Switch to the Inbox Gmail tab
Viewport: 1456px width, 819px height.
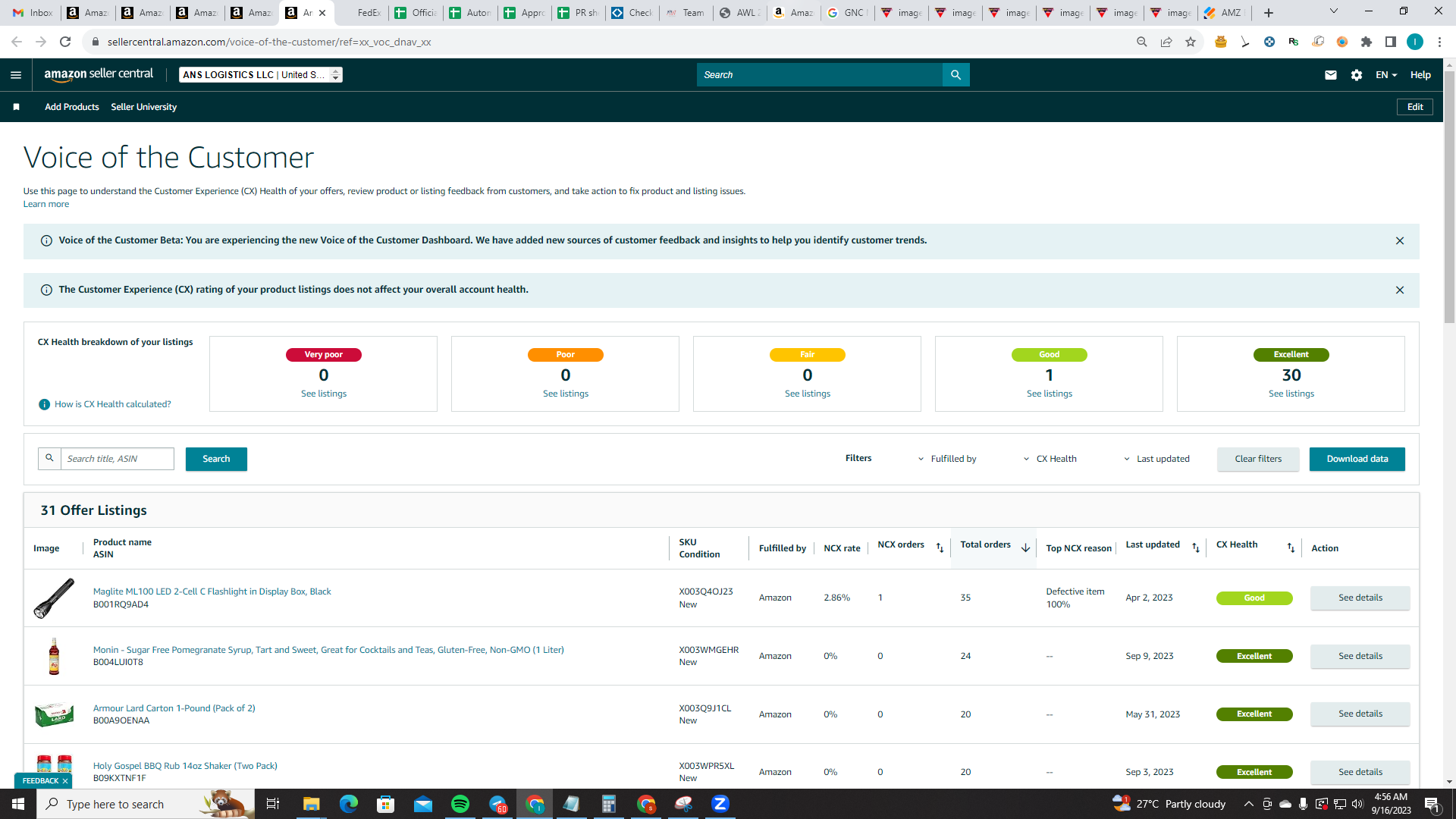[33, 13]
